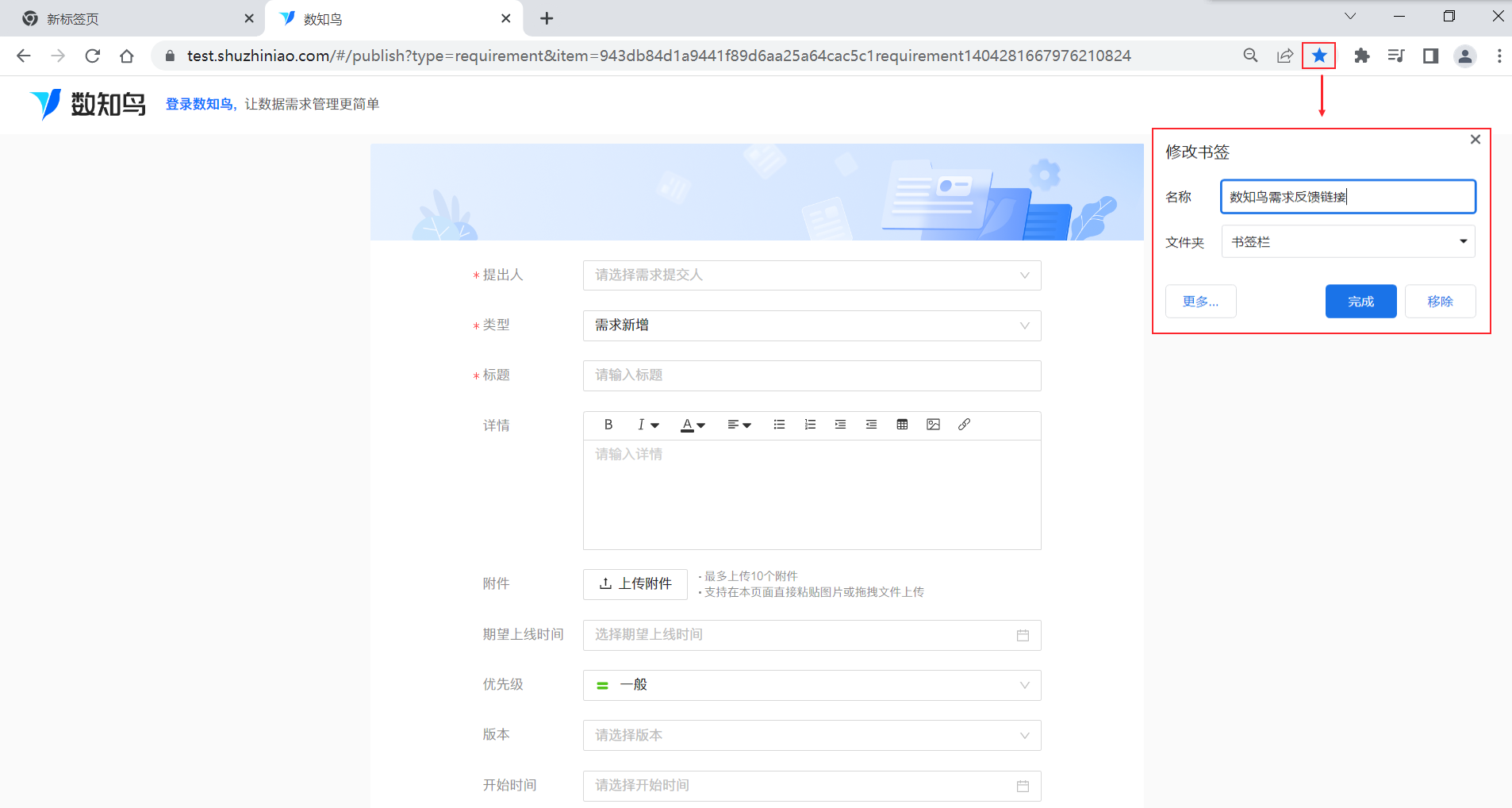This screenshot has width=1512, height=808.
Task: Click the 更多... button
Action: tap(1200, 302)
